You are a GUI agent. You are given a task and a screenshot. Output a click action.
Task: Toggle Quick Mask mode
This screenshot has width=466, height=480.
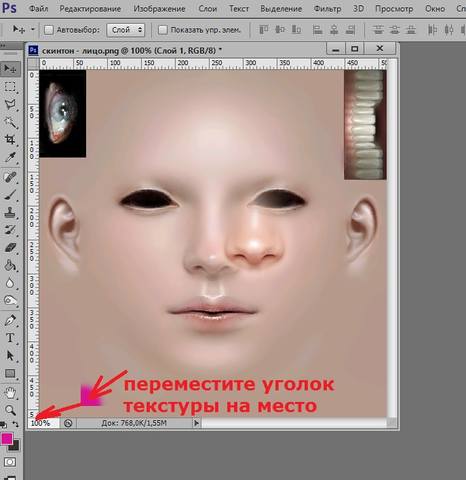coord(9,462)
